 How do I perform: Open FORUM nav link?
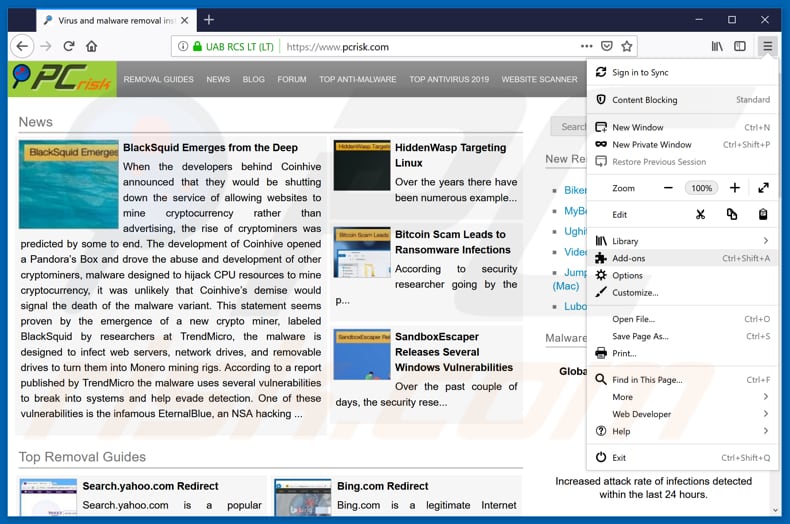coord(292,79)
